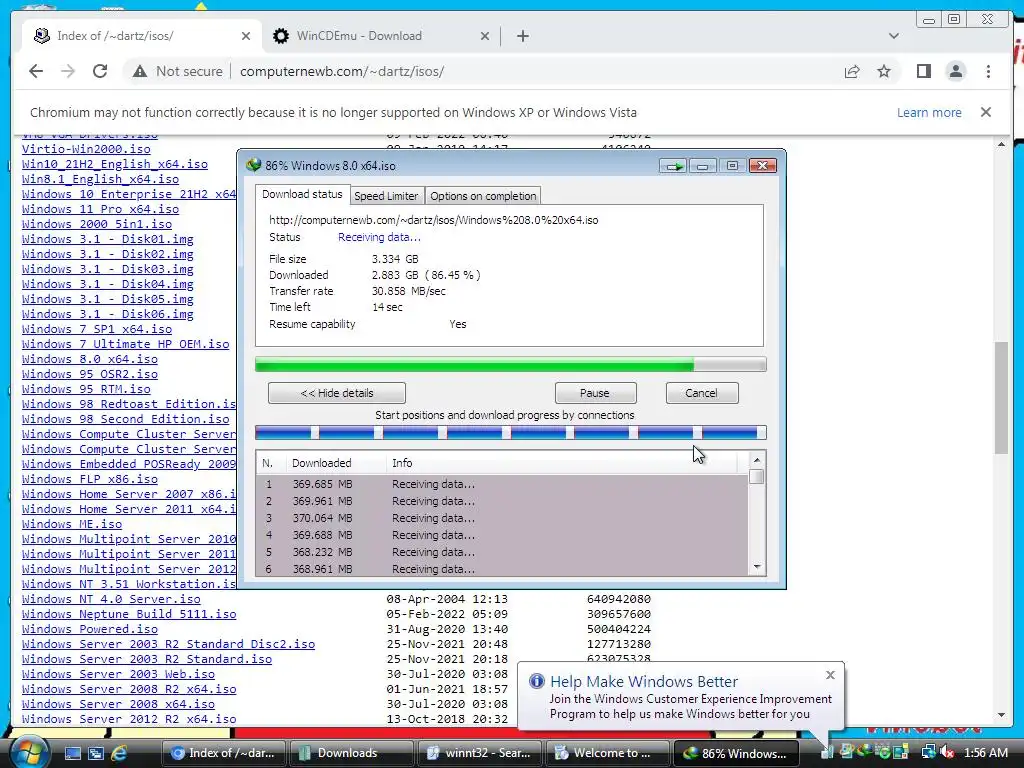Click the Not secure warning icon

pyautogui.click(x=140, y=72)
